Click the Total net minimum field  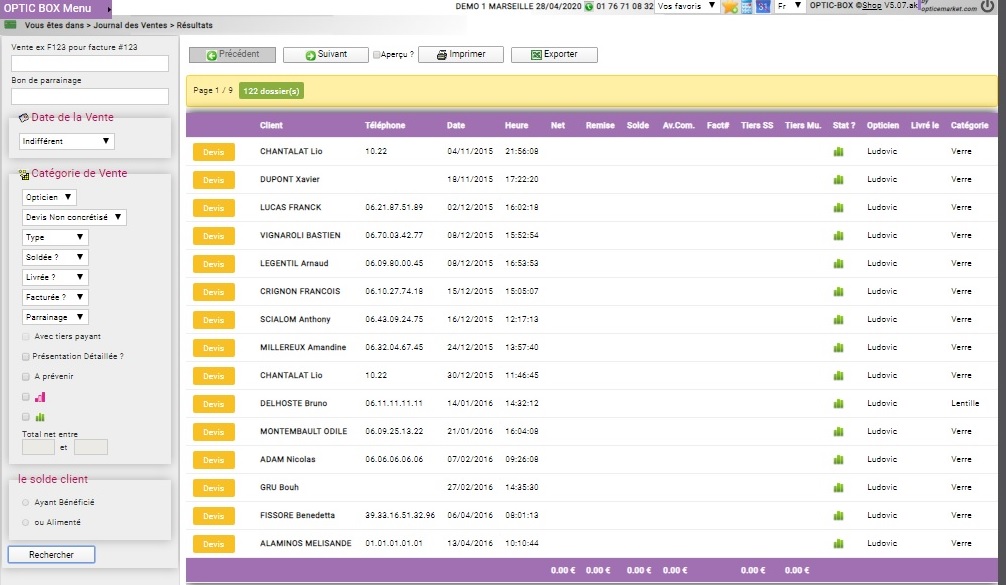[38, 447]
